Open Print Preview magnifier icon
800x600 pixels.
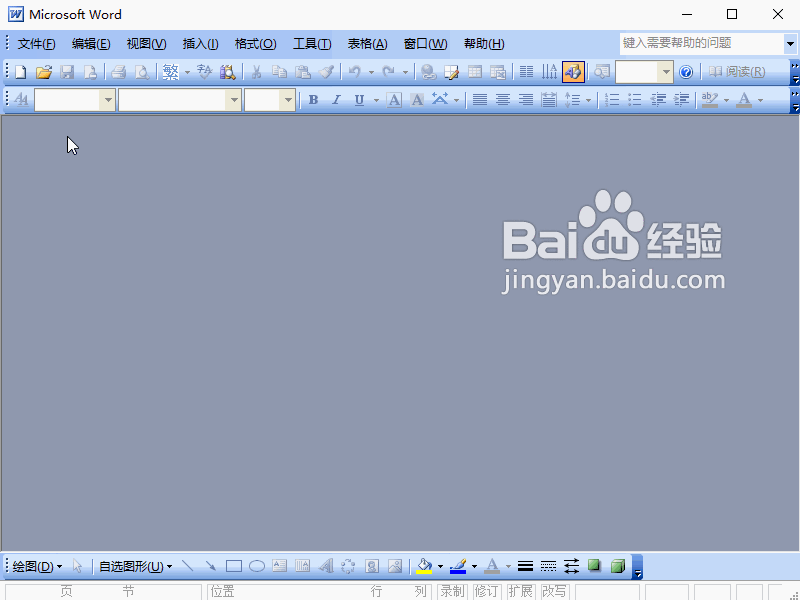coord(141,72)
